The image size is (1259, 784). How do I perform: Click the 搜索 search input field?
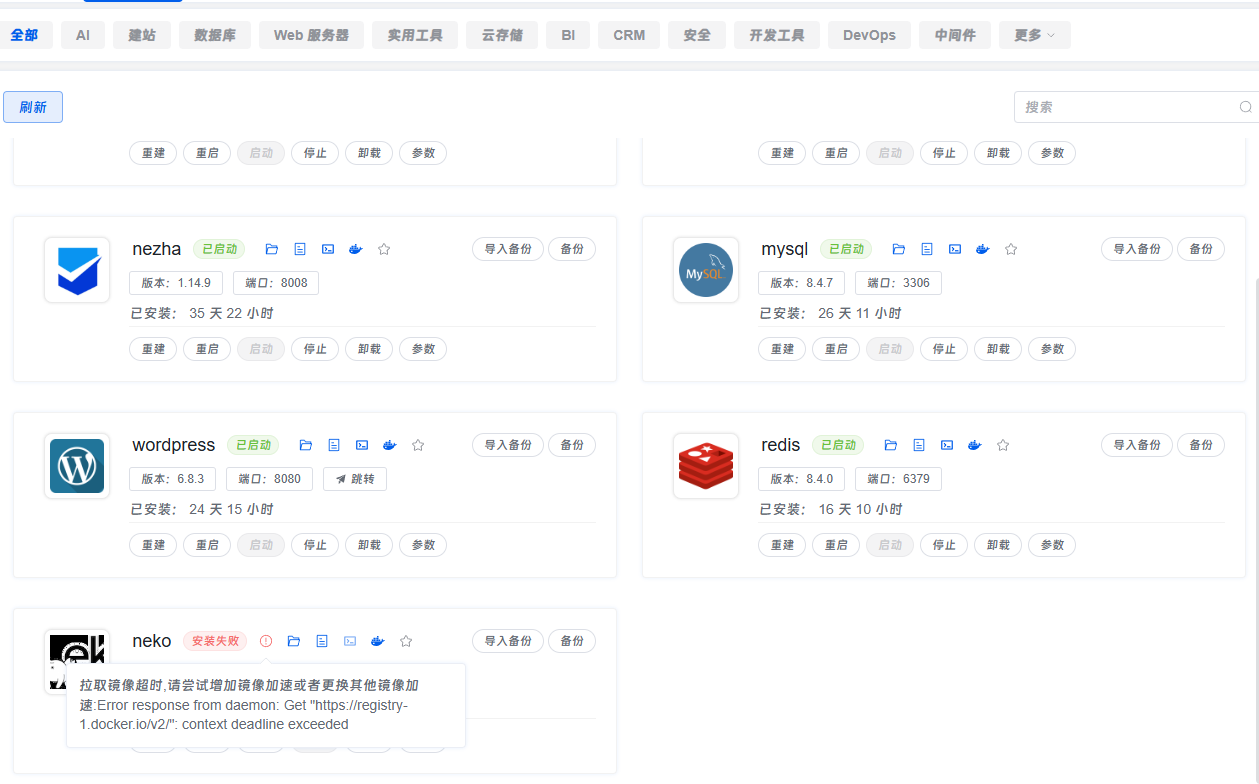pyautogui.click(x=1125, y=107)
